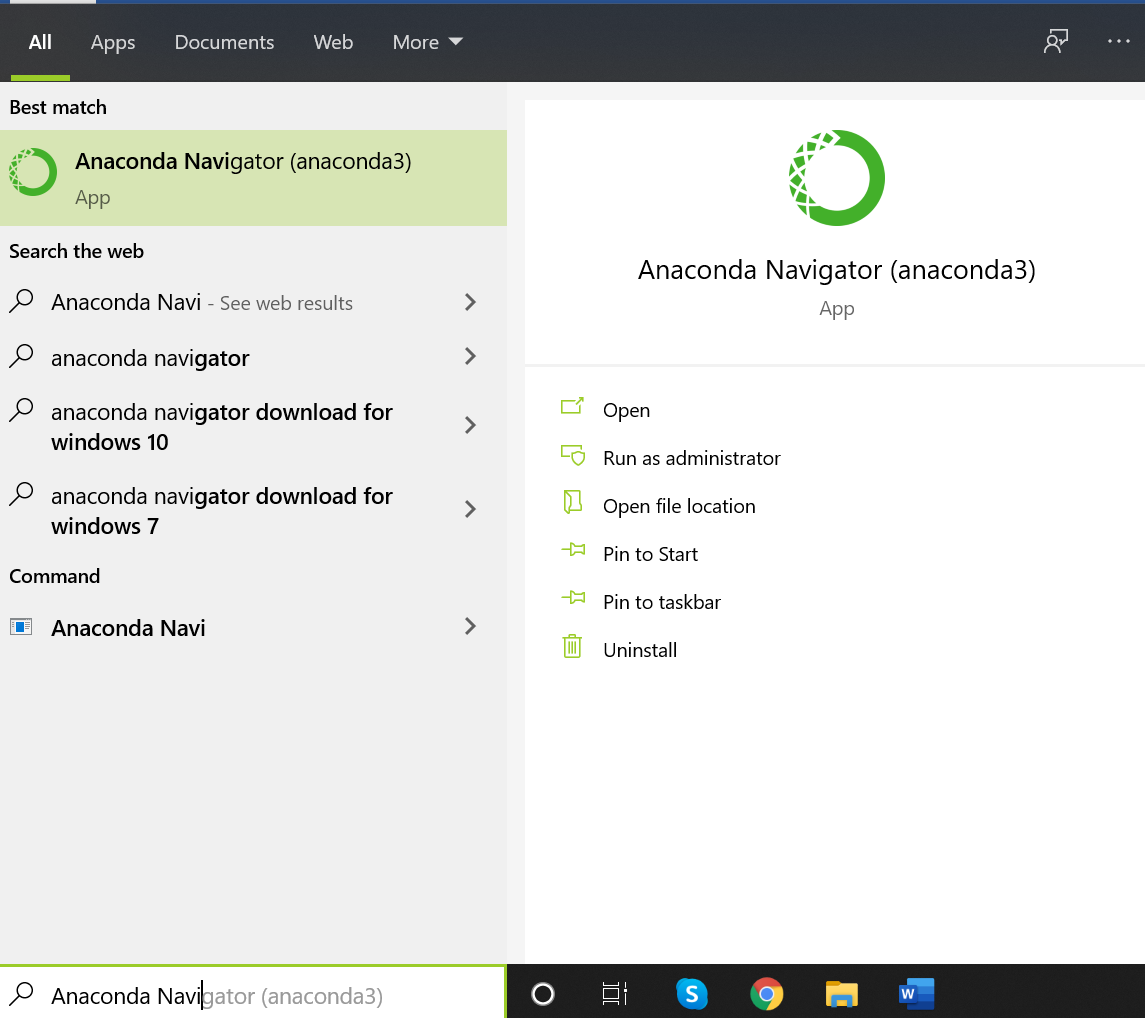
Task: Run Anaconda Navigator as administrator
Action: 691,458
